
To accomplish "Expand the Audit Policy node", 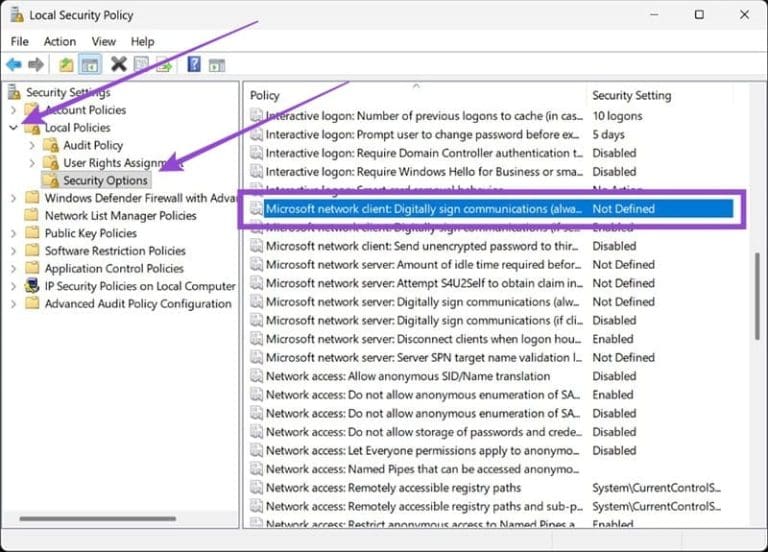I will point(32,145).
